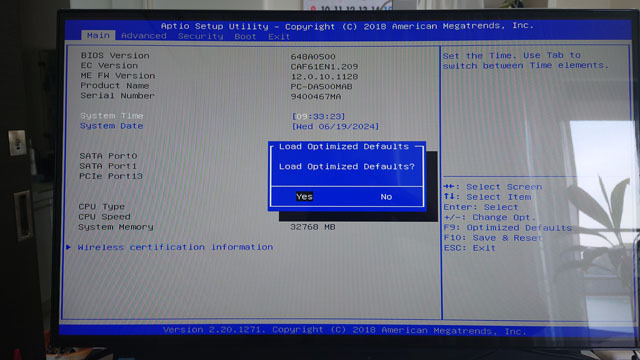
Task: Click the F10: Save & Reset hint
Action: click(493, 238)
